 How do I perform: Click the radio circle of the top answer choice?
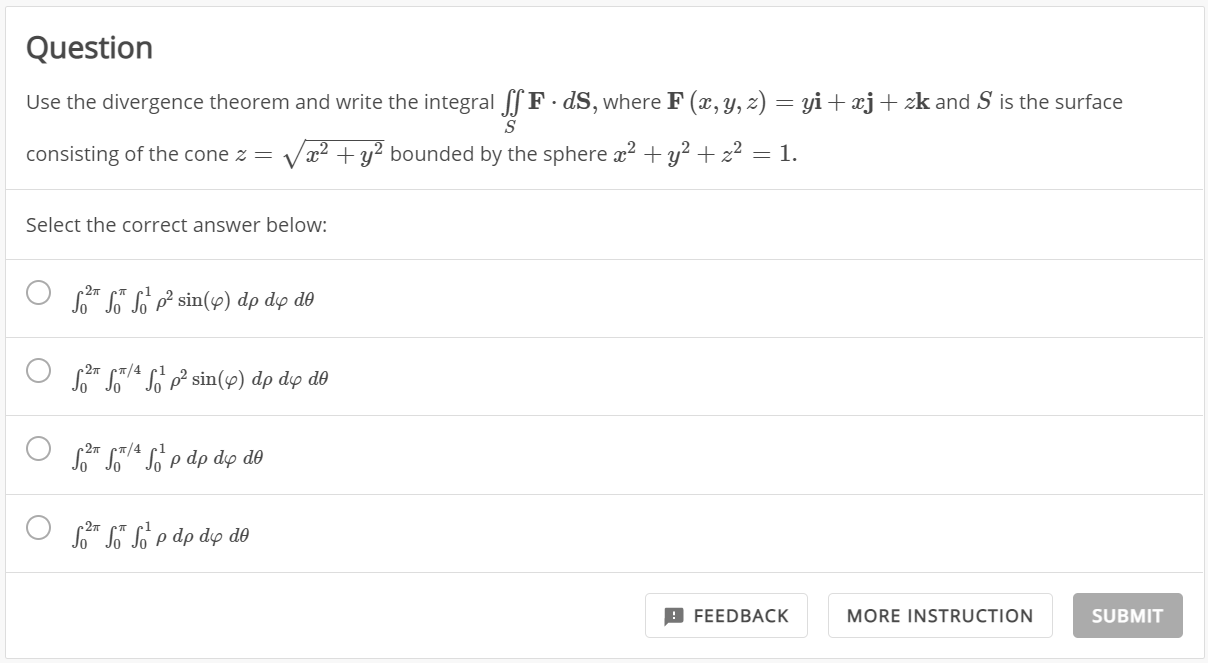coord(38,291)
